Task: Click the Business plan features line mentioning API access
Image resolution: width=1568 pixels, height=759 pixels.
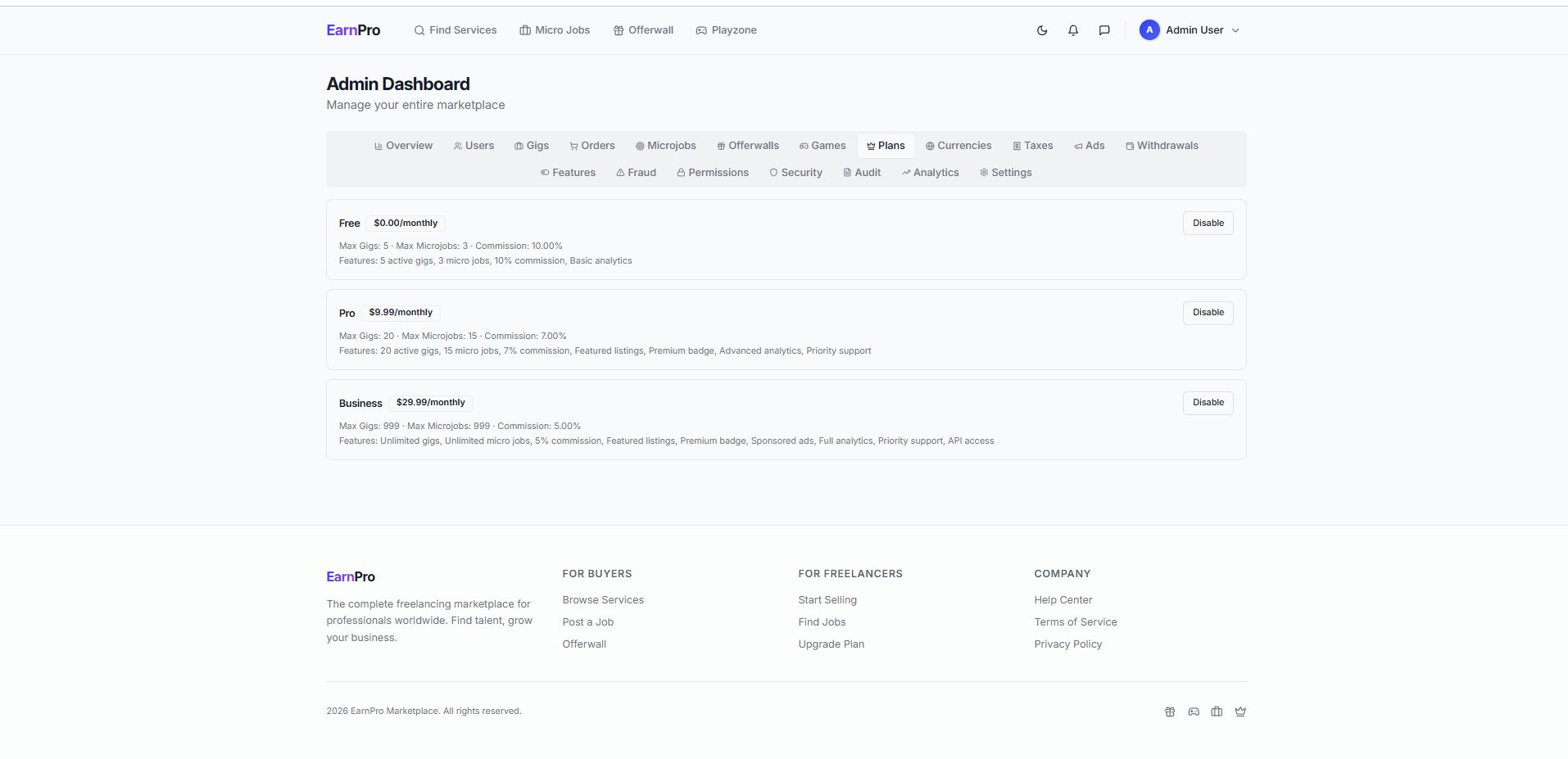Action: tap(667, 441)
